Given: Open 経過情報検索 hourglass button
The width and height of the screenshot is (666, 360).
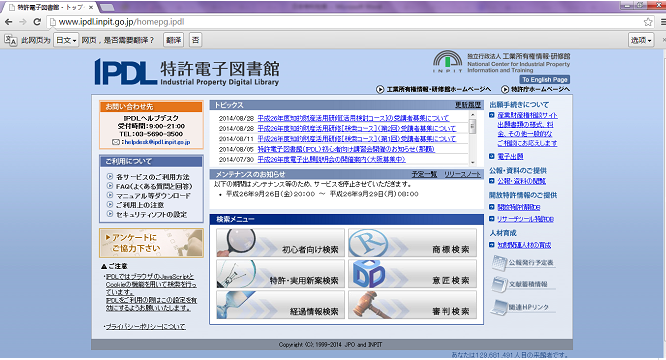Looking at the screenshot, I should tap(280, 305).
